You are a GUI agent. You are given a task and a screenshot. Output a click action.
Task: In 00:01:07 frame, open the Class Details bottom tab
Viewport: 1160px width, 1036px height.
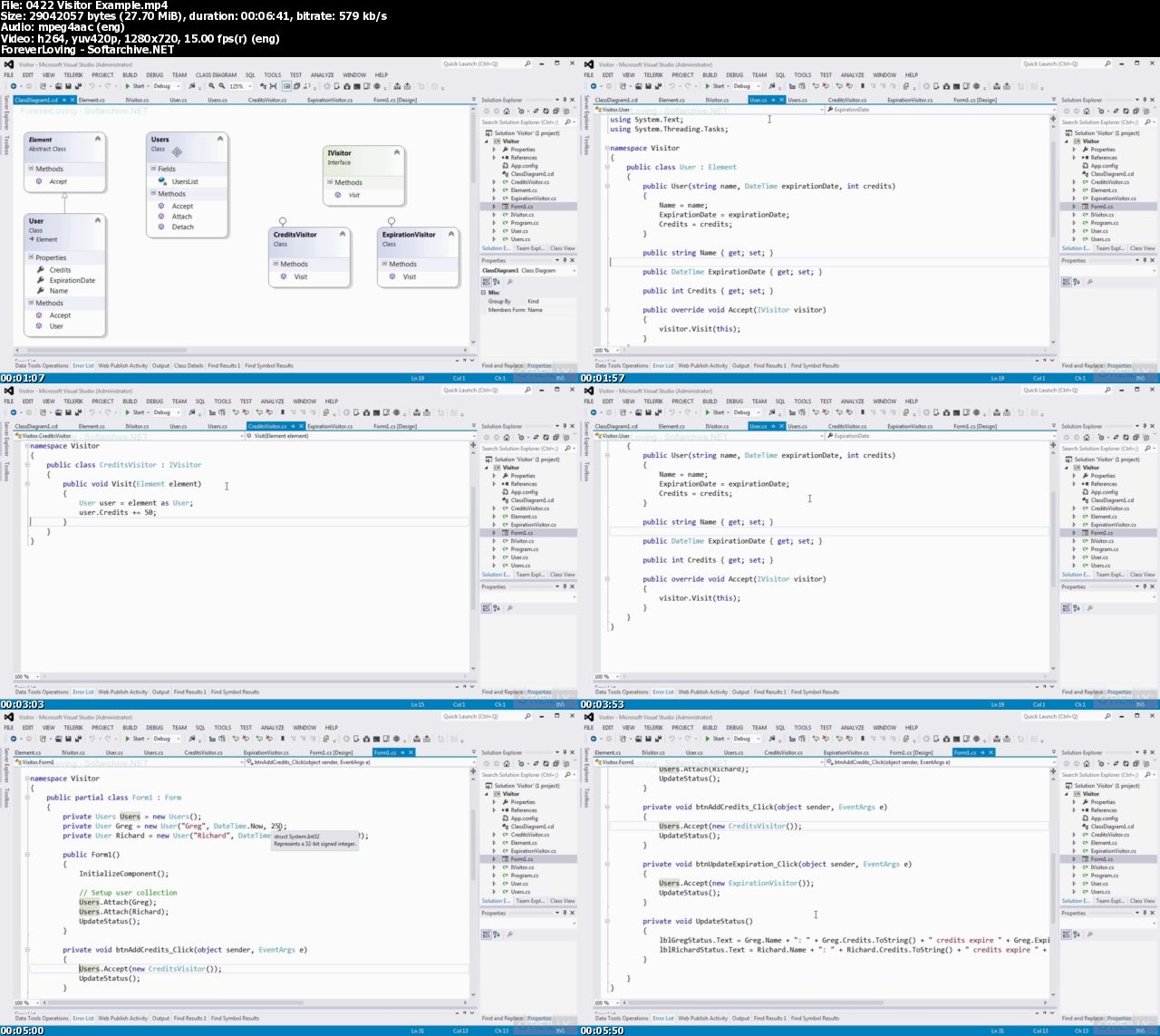(x=188, y=366)
